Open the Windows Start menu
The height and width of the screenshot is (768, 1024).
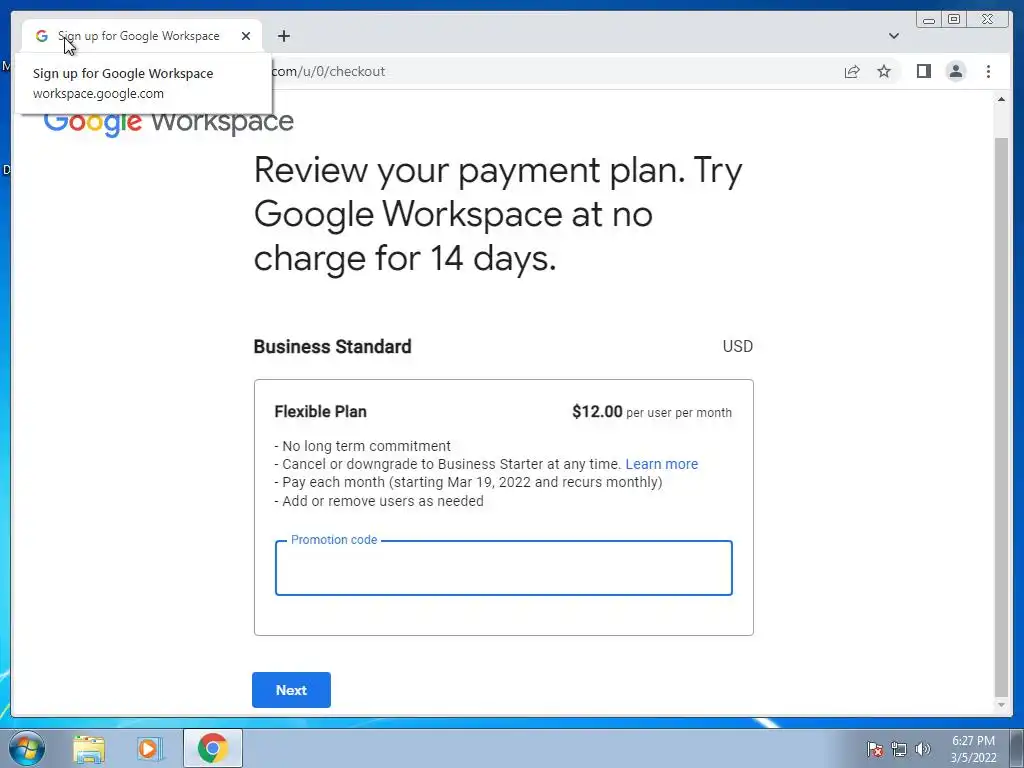[27, 748]
